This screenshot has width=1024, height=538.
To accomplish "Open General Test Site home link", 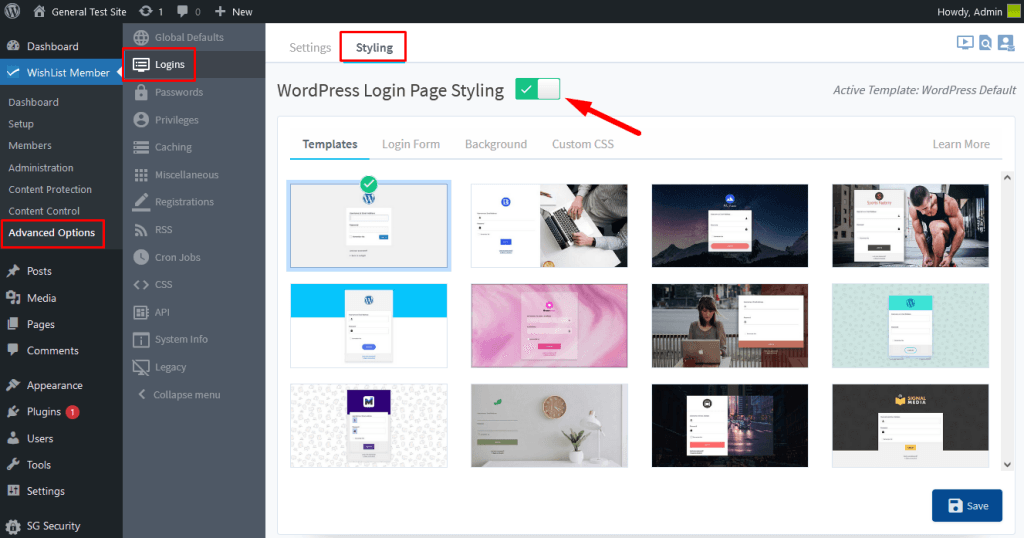I will 79,12.
